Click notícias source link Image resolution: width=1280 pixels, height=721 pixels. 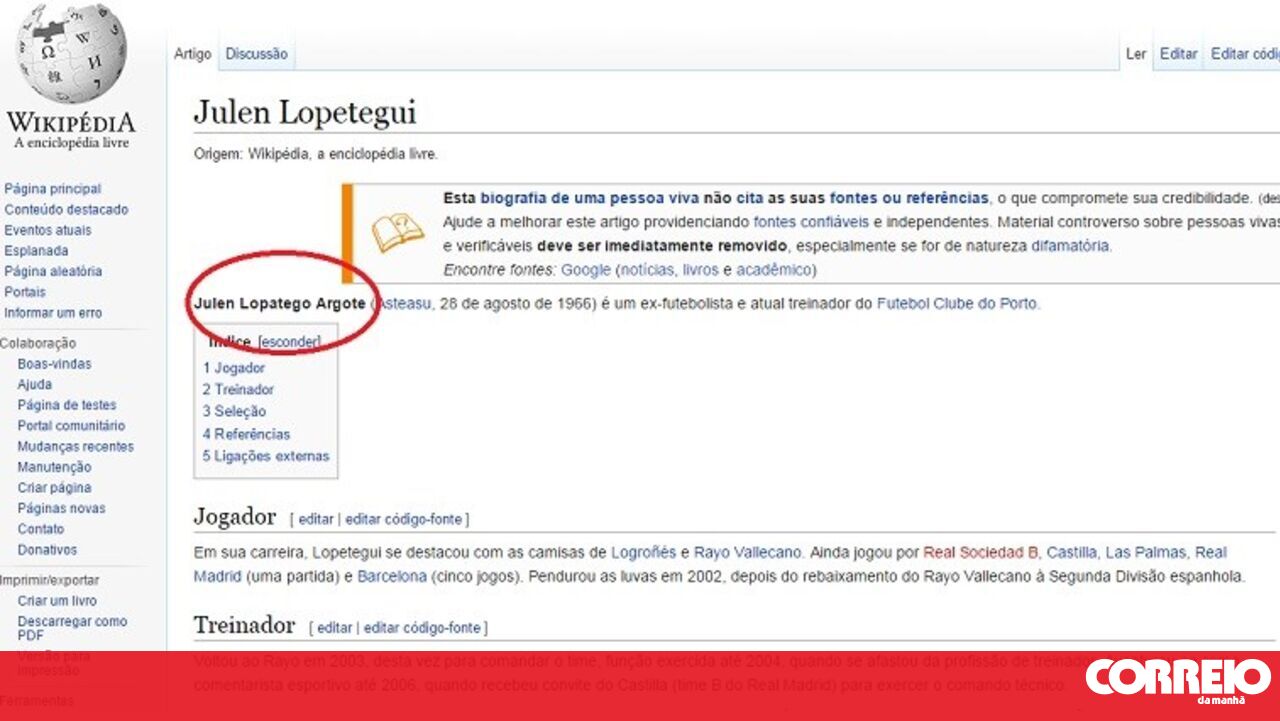click(646, 270)
